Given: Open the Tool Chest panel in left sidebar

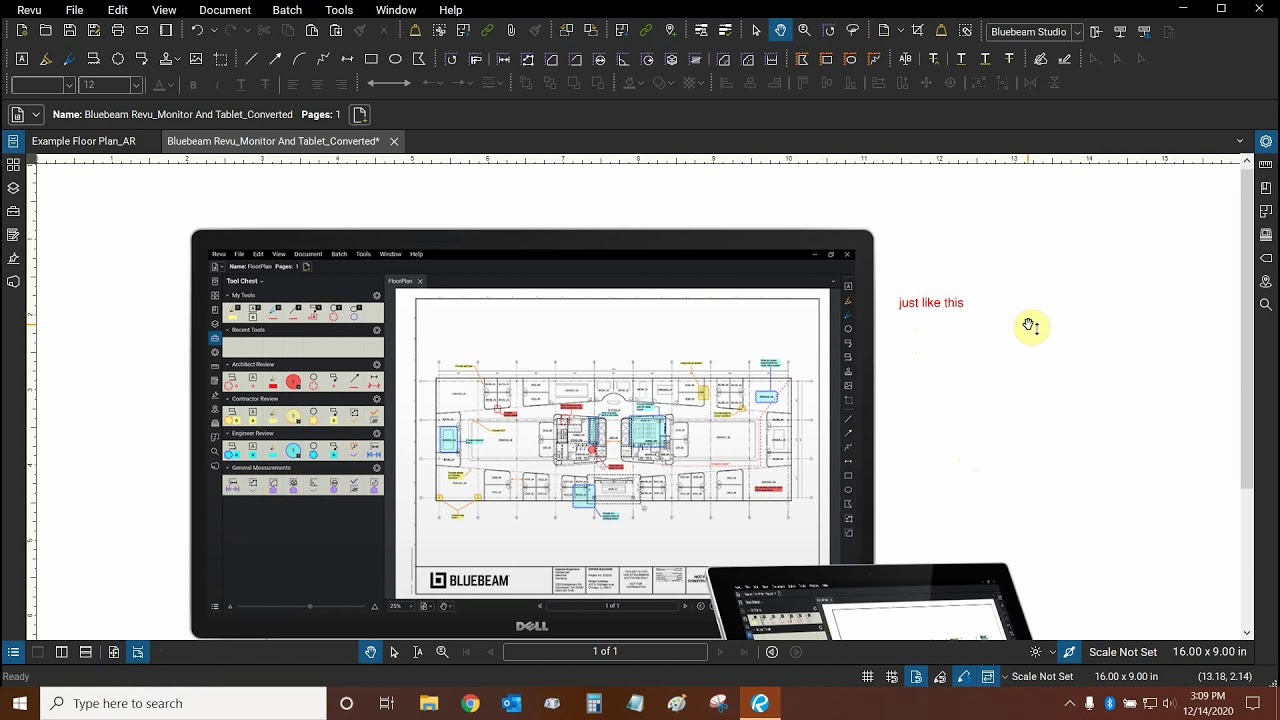Looking at the screenshot, I should [x=13, y=211].
